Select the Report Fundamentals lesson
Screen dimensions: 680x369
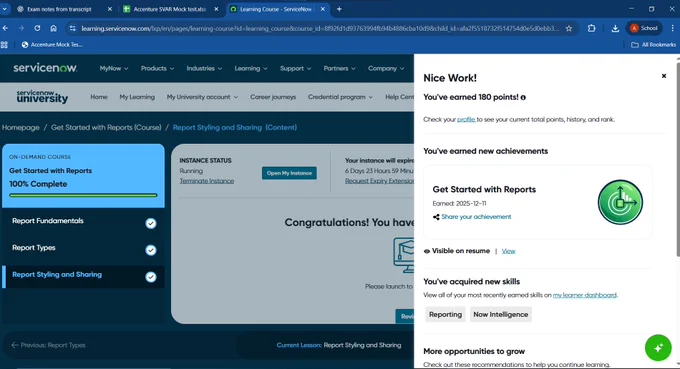83,222
